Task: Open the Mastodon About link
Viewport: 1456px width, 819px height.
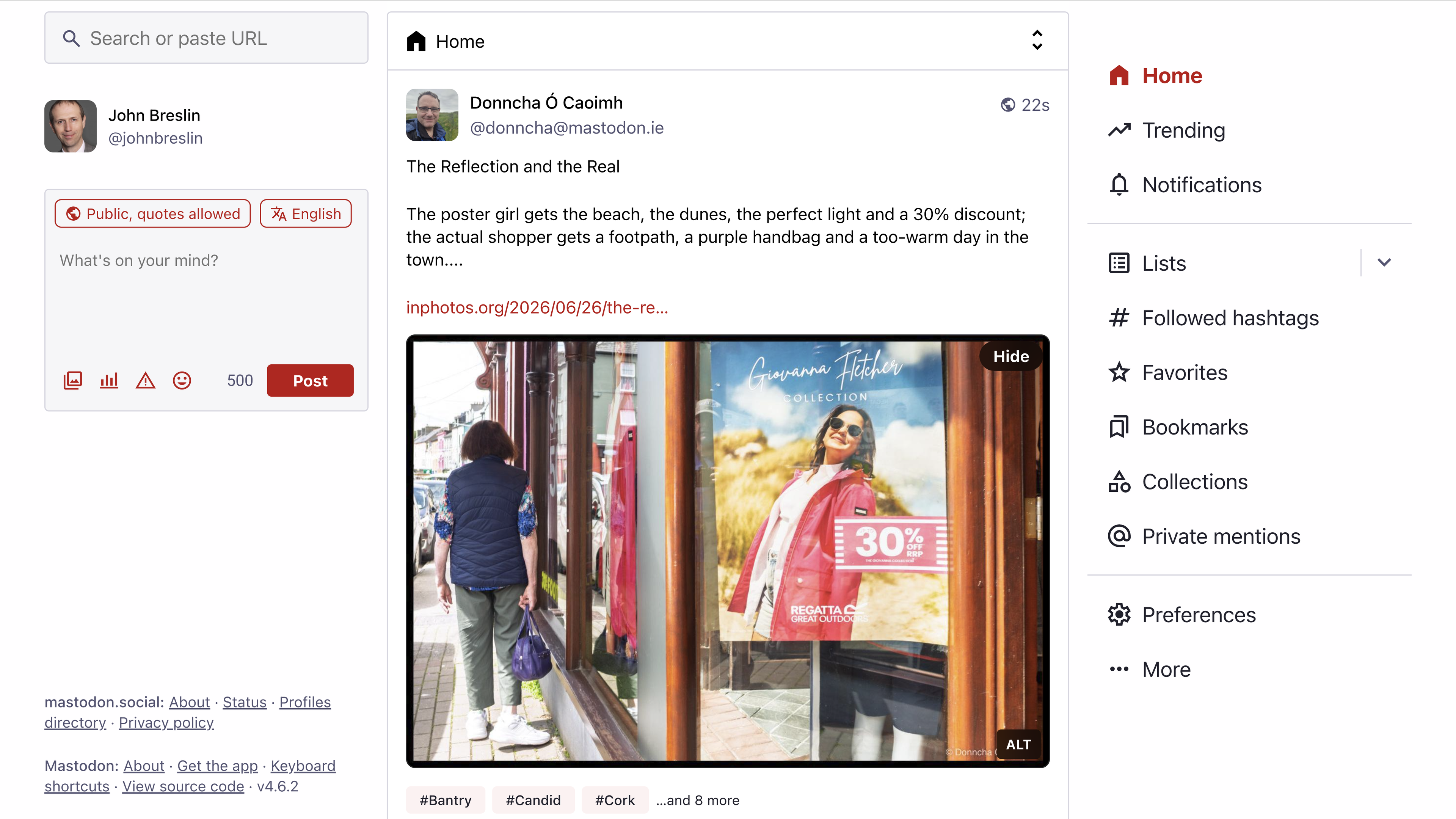Action: tap(144, 766)
